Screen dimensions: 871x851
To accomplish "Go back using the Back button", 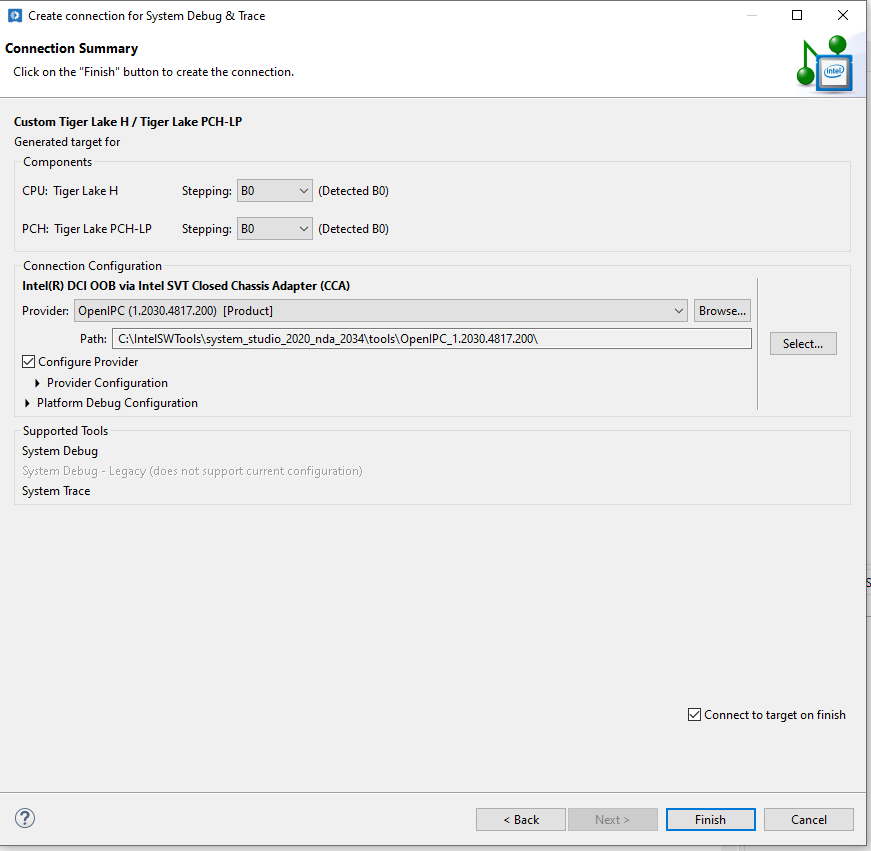I will [x=520, y=819].
